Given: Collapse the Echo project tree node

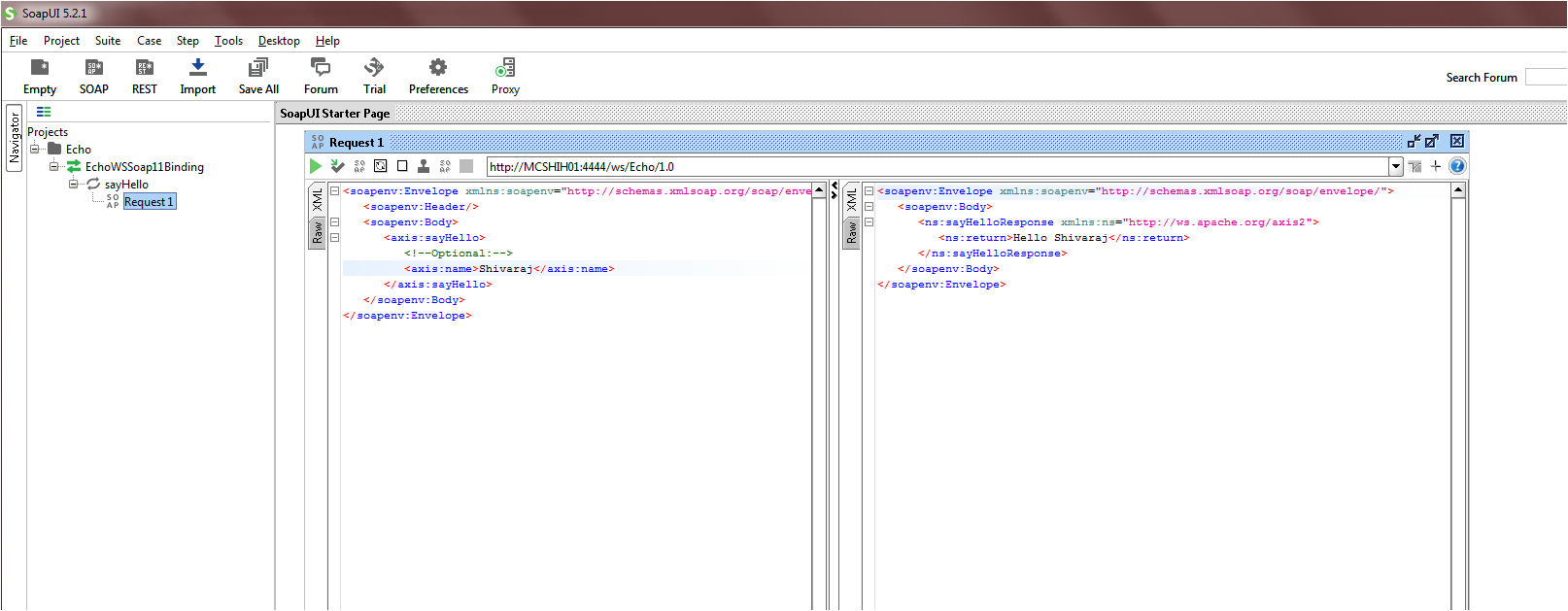Looking at the screenshot, I should tap(35, 150).
